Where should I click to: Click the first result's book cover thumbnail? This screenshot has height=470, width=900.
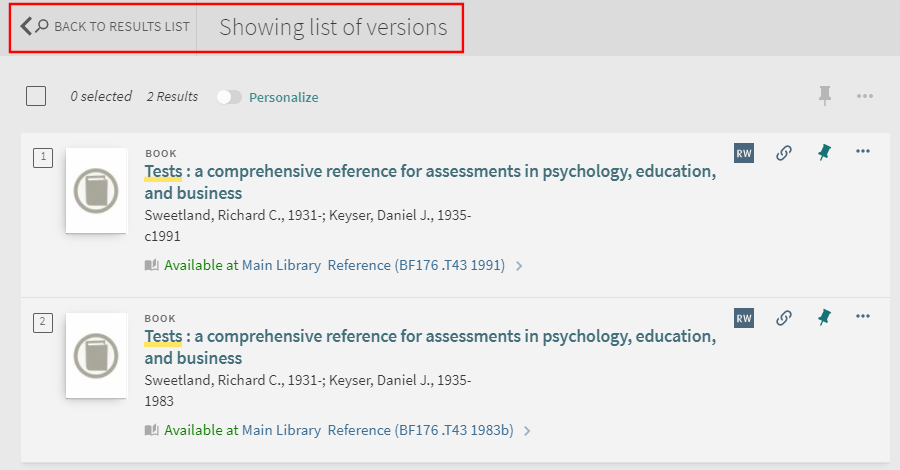(x=96, y=191)
